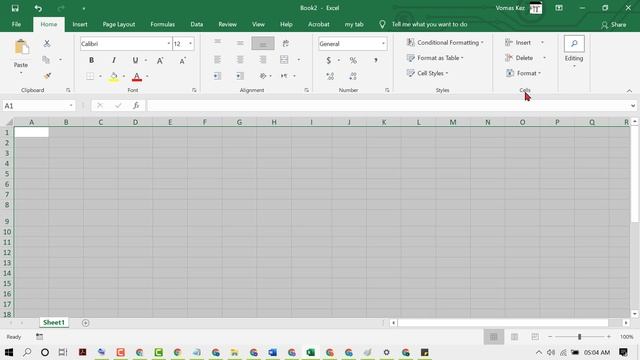Screen dimensions: 640x360
Task: Click the Wrap Text icon
Action: (x=286, y=43)
